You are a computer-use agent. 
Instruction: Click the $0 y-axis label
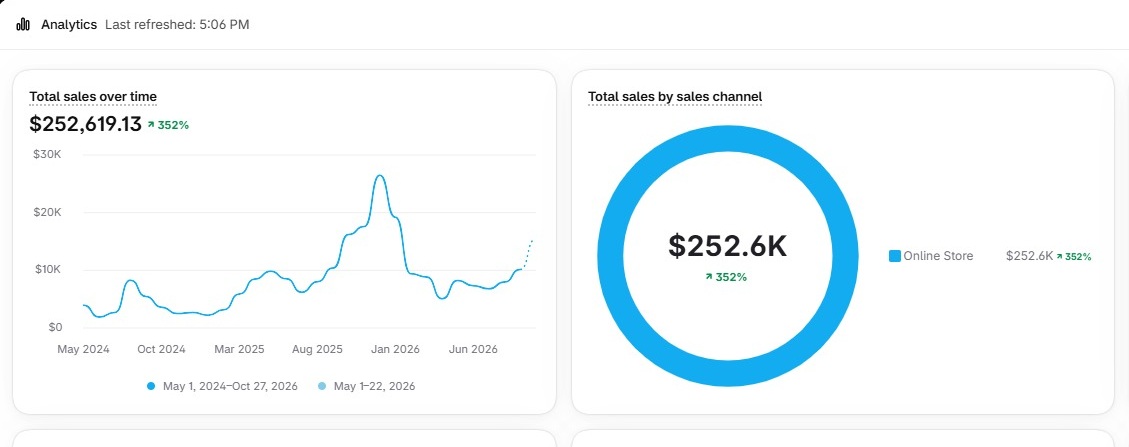click(x=55, y=328)
